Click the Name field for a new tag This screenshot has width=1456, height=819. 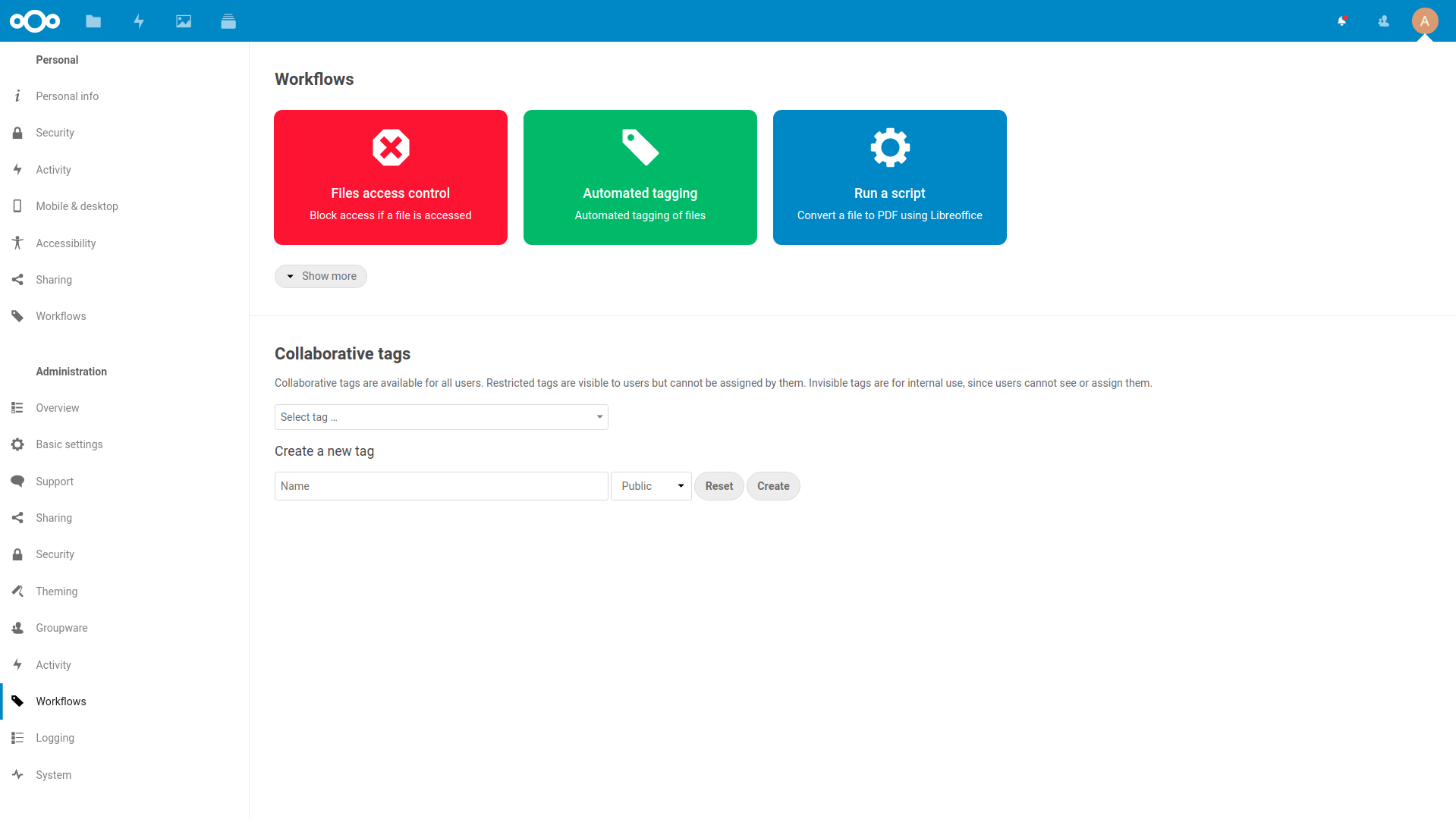tap(441, 485)
